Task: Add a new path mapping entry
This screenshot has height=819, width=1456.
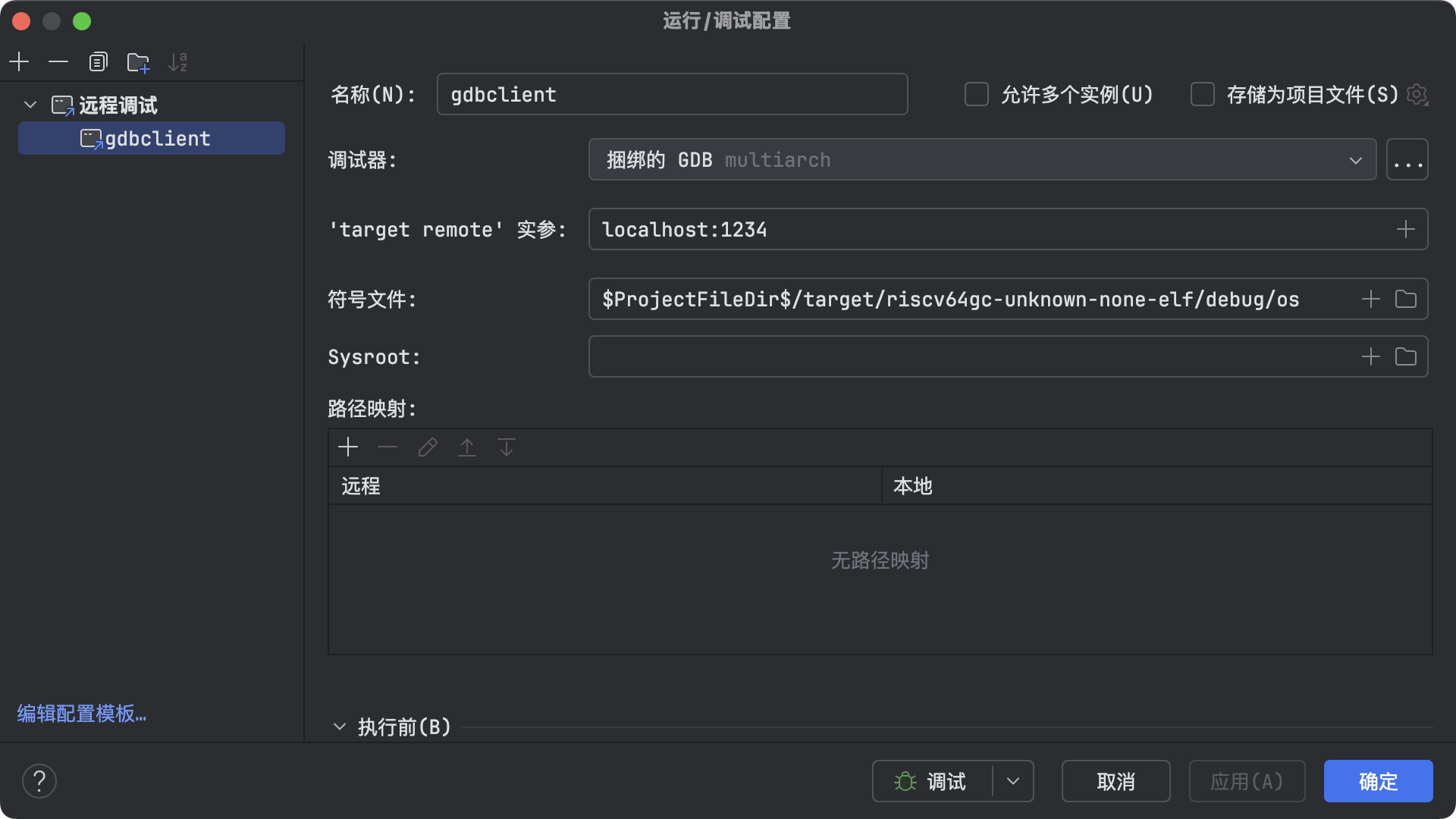Action: [x=348, y=447]
